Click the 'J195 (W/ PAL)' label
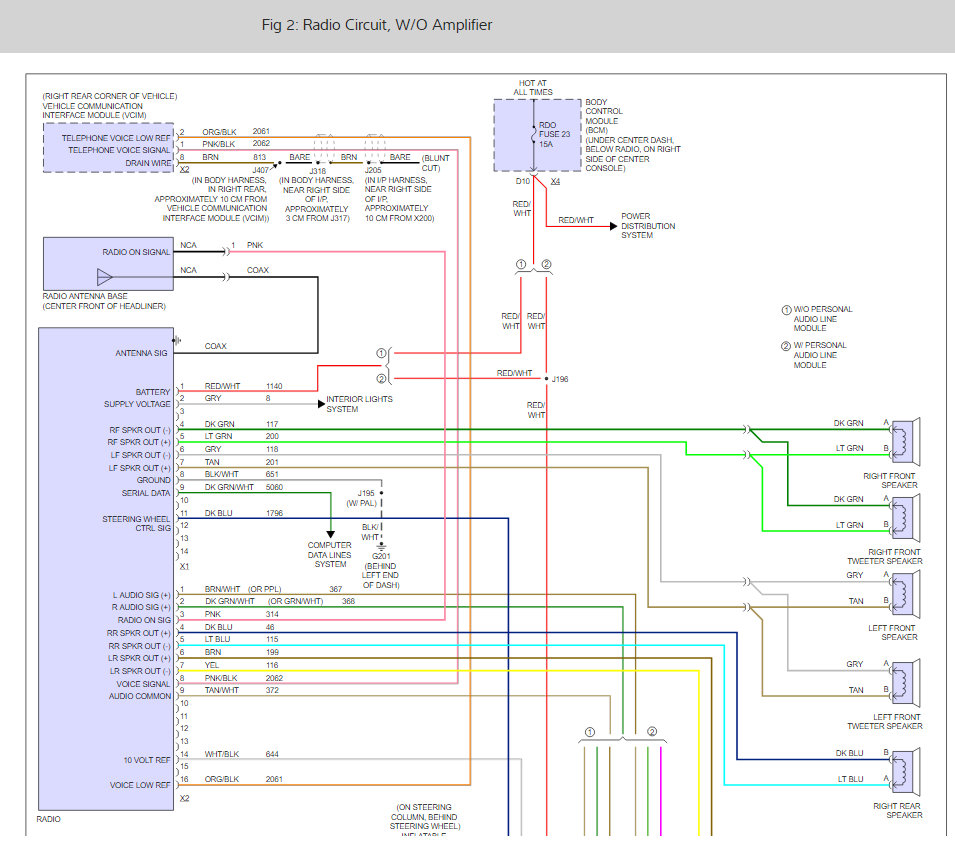The image size is (955, 846). click(363, 498)
